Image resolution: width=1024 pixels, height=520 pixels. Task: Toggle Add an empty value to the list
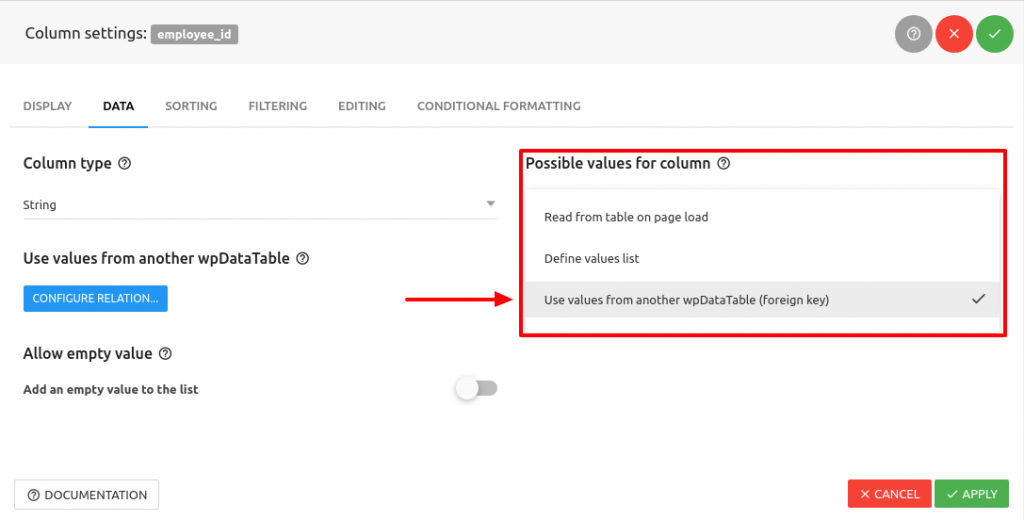[x=476, y=389]
